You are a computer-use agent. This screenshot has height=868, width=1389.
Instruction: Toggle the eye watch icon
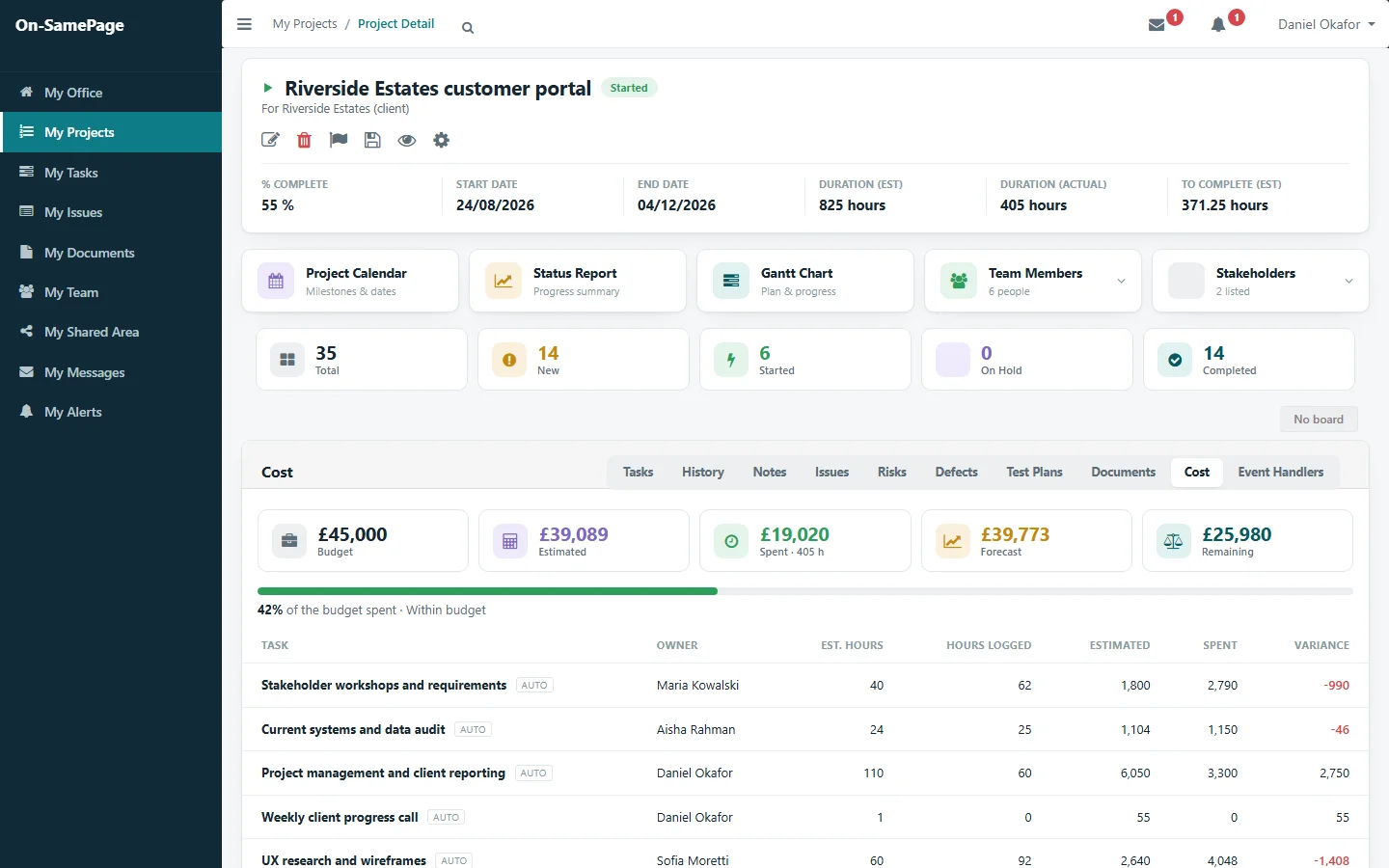pyautogui.click(x=407, y=140)
